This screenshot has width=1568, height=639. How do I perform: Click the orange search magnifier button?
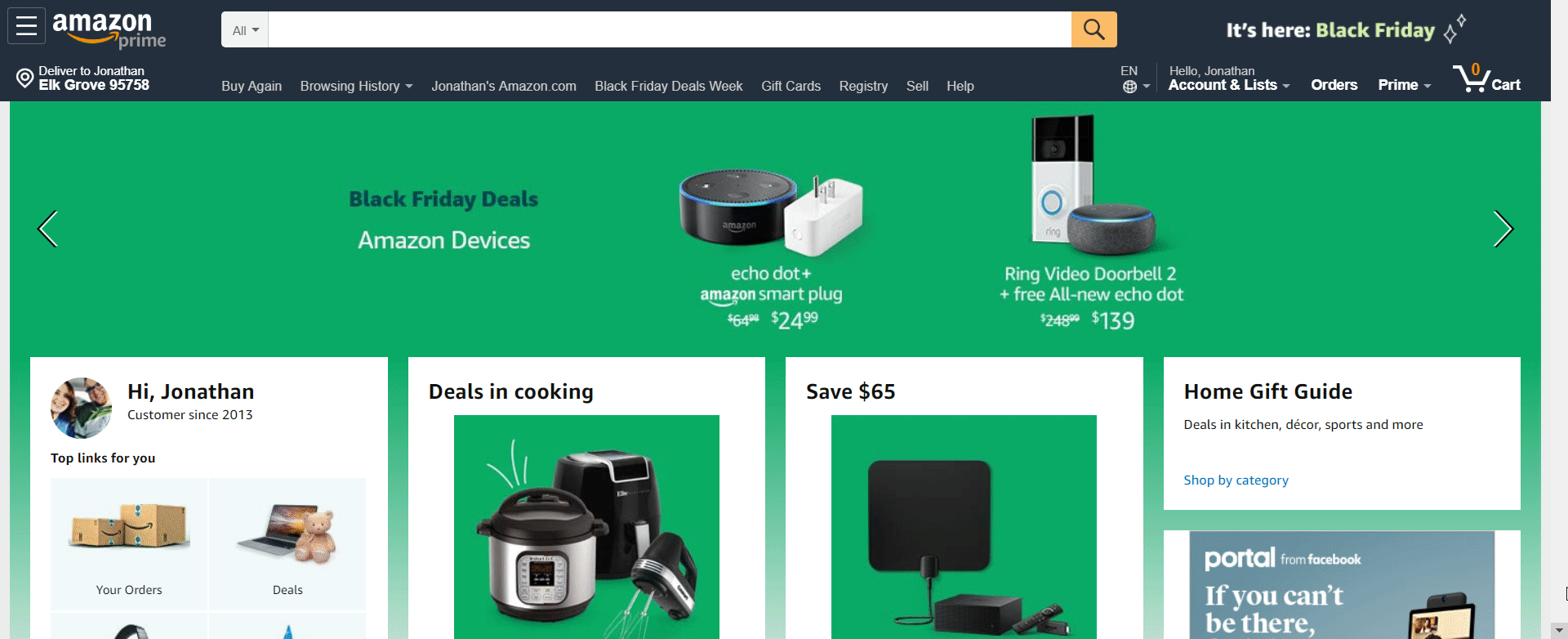coord(1094,29)
